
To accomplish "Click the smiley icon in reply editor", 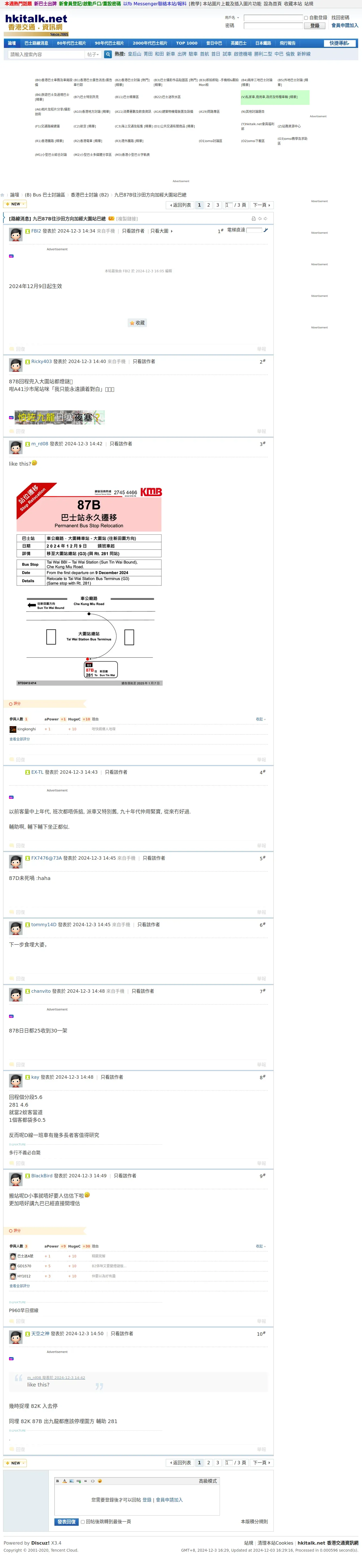I will [100, 1481].
